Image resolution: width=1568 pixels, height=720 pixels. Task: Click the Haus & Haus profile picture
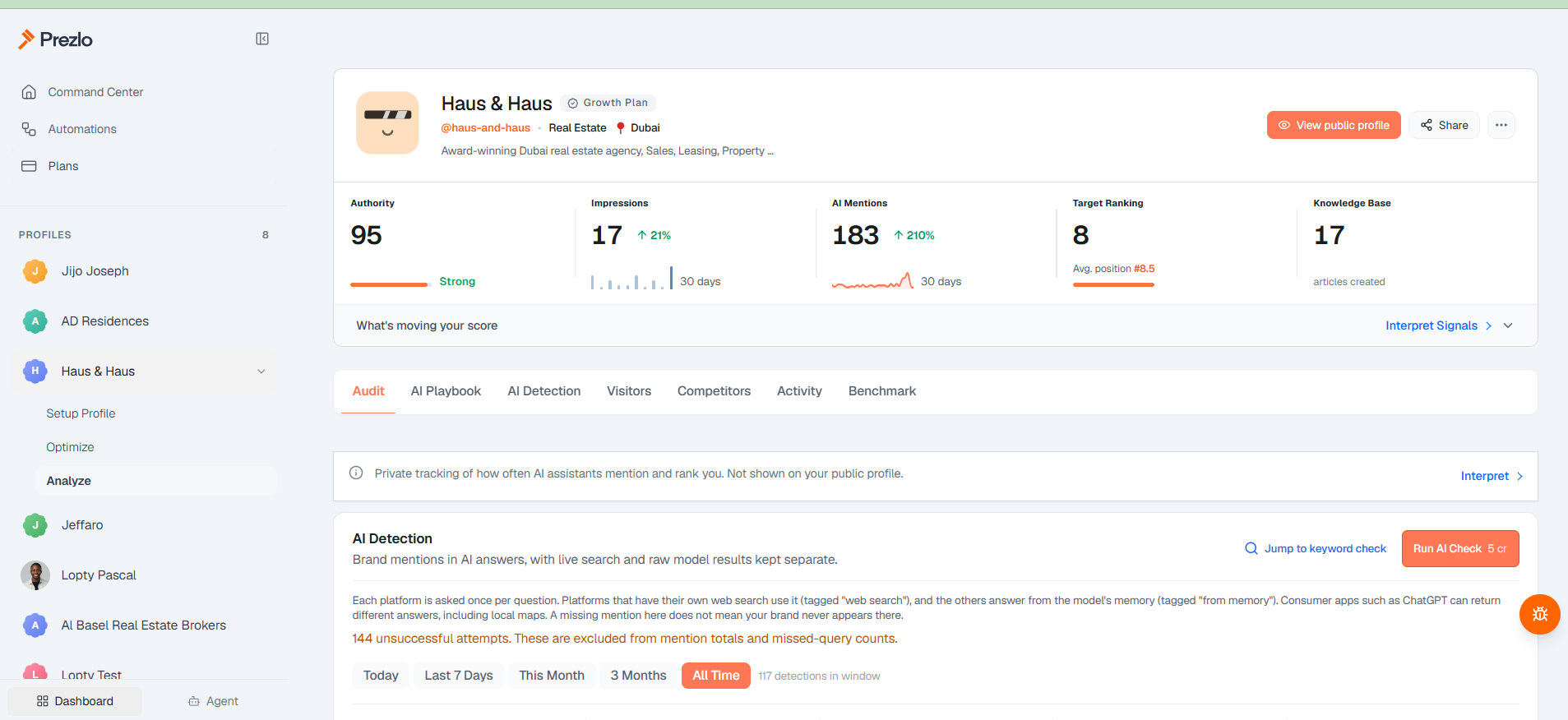click(x=387, y=122)
